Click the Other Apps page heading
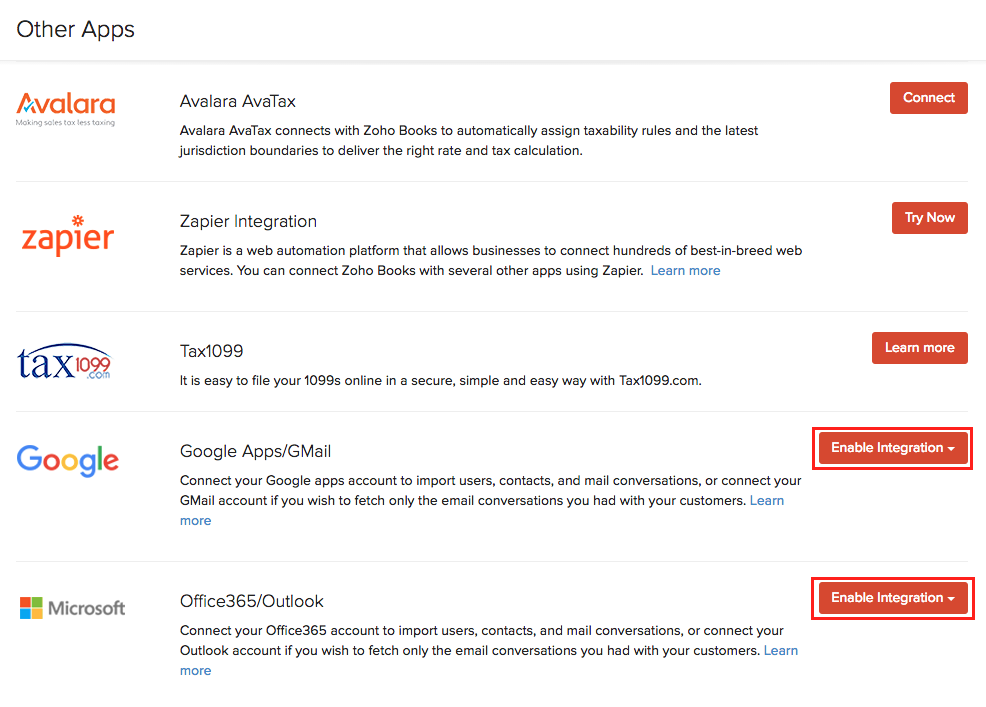This screenshot has width=986, height=707. [76, 29]
